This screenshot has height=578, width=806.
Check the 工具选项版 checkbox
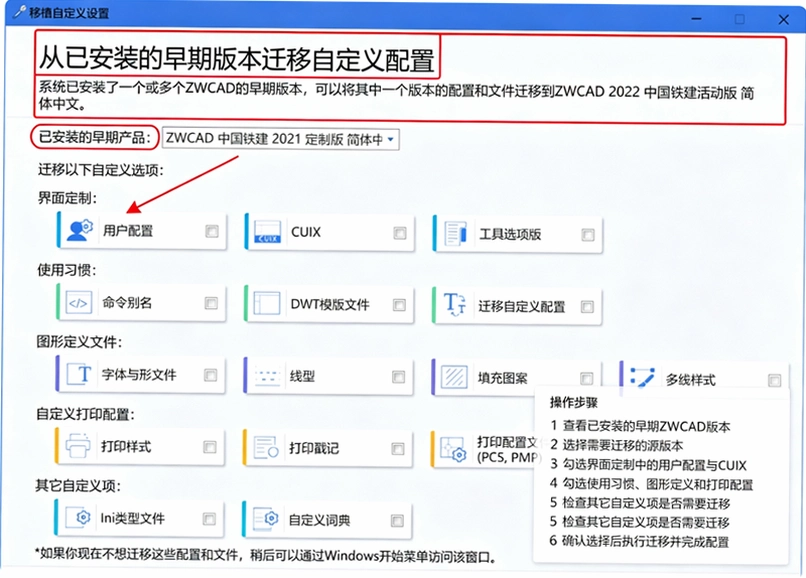(588, 235)
